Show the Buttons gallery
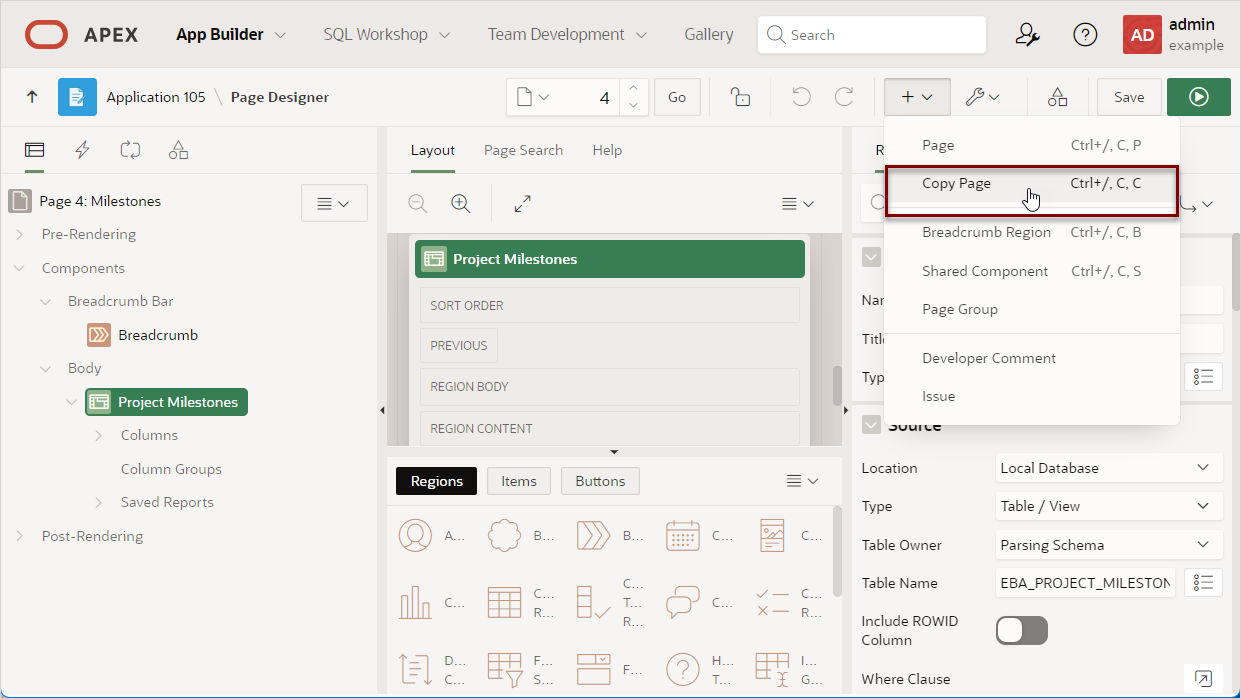This screenshot has height=699, width=1241. (x=600, y=481)
